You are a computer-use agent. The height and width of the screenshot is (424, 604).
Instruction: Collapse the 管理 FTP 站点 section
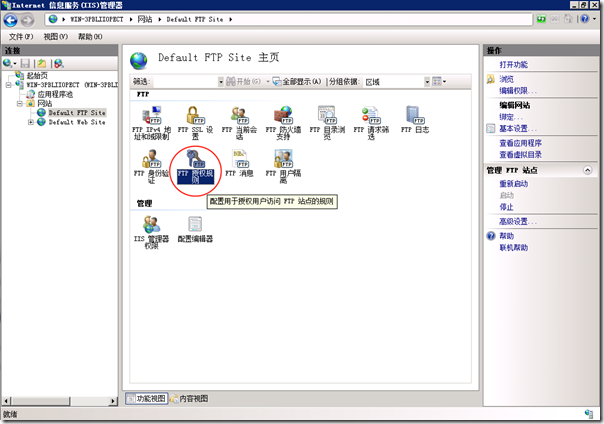587,170
